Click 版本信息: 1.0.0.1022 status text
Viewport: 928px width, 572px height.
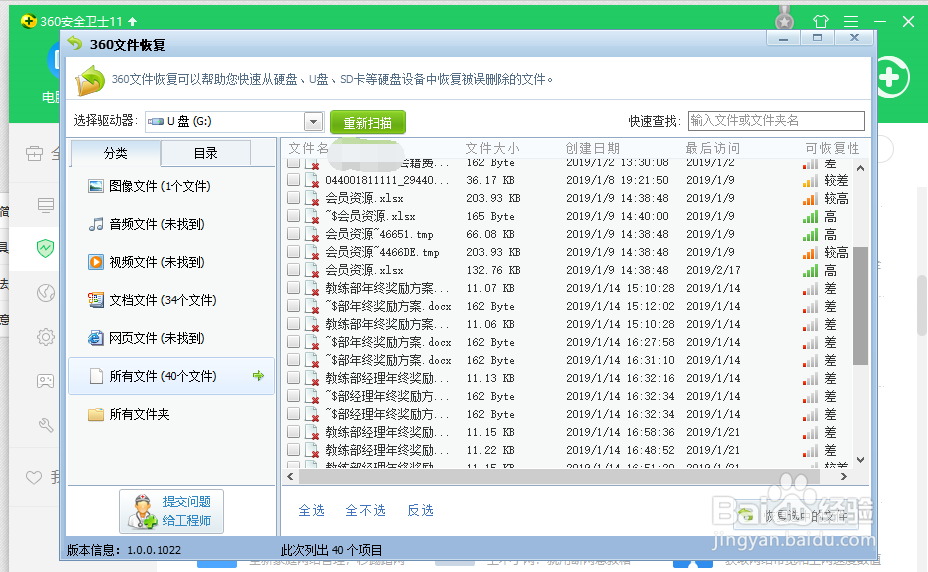click(124, 550)
